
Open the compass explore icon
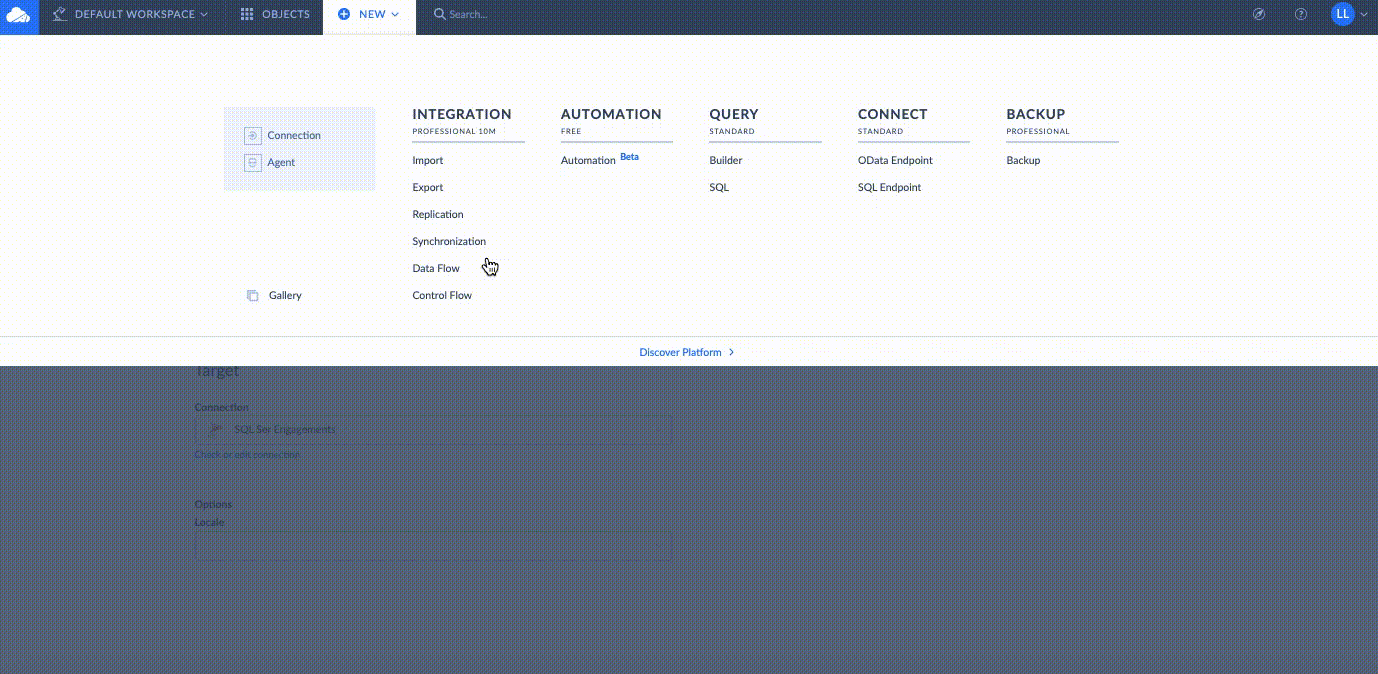point(1259,14)
